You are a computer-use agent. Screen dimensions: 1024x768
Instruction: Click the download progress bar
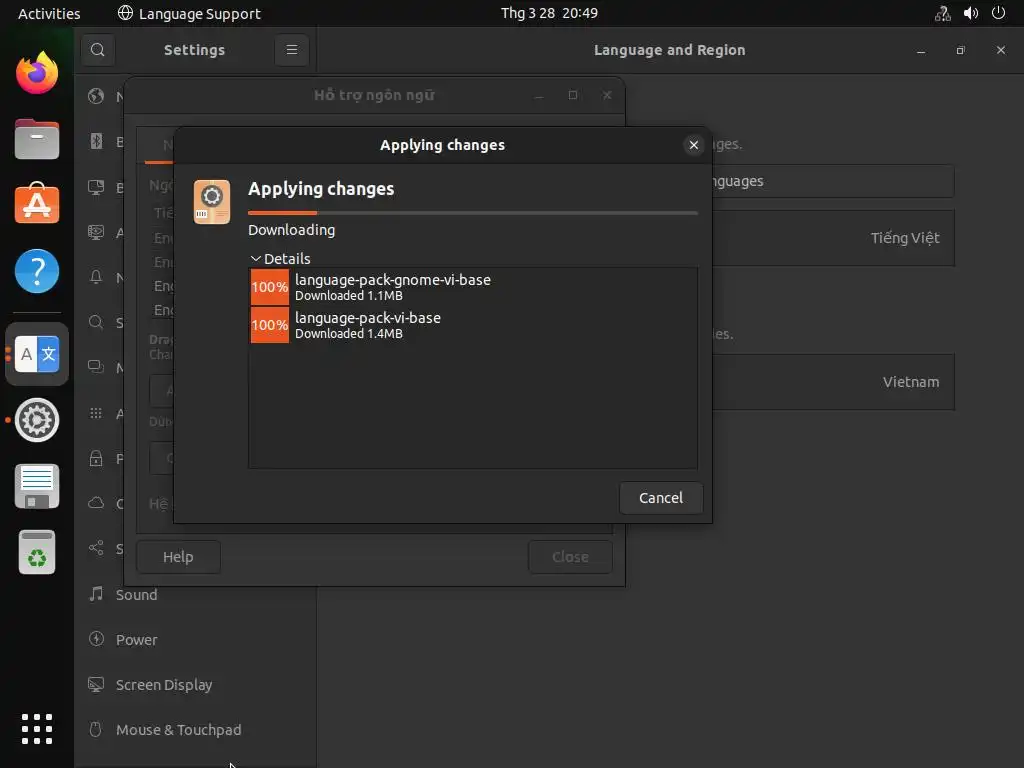click(x=472, y=213)
